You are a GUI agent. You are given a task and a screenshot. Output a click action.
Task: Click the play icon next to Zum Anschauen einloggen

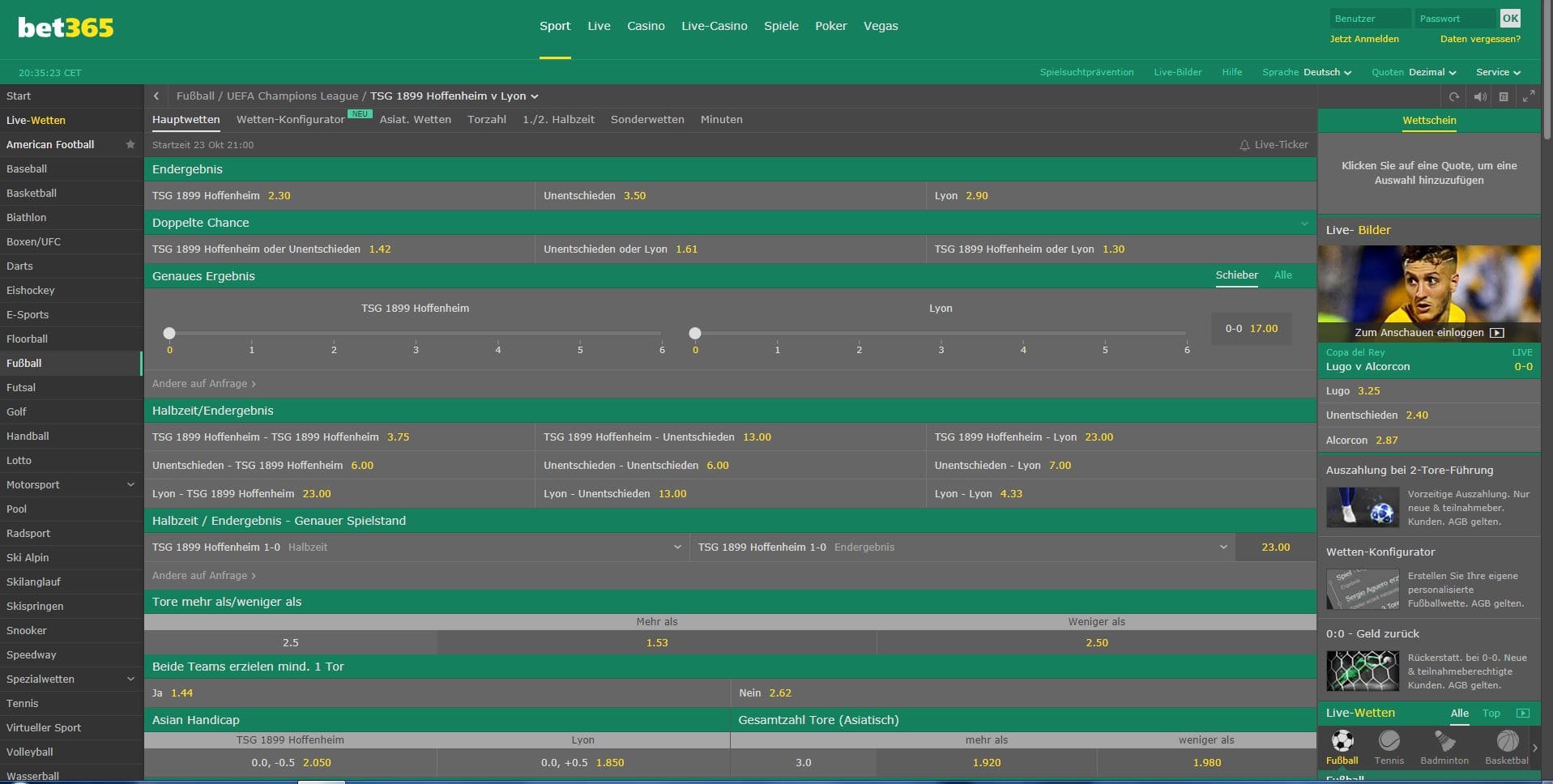point(1497,333)
